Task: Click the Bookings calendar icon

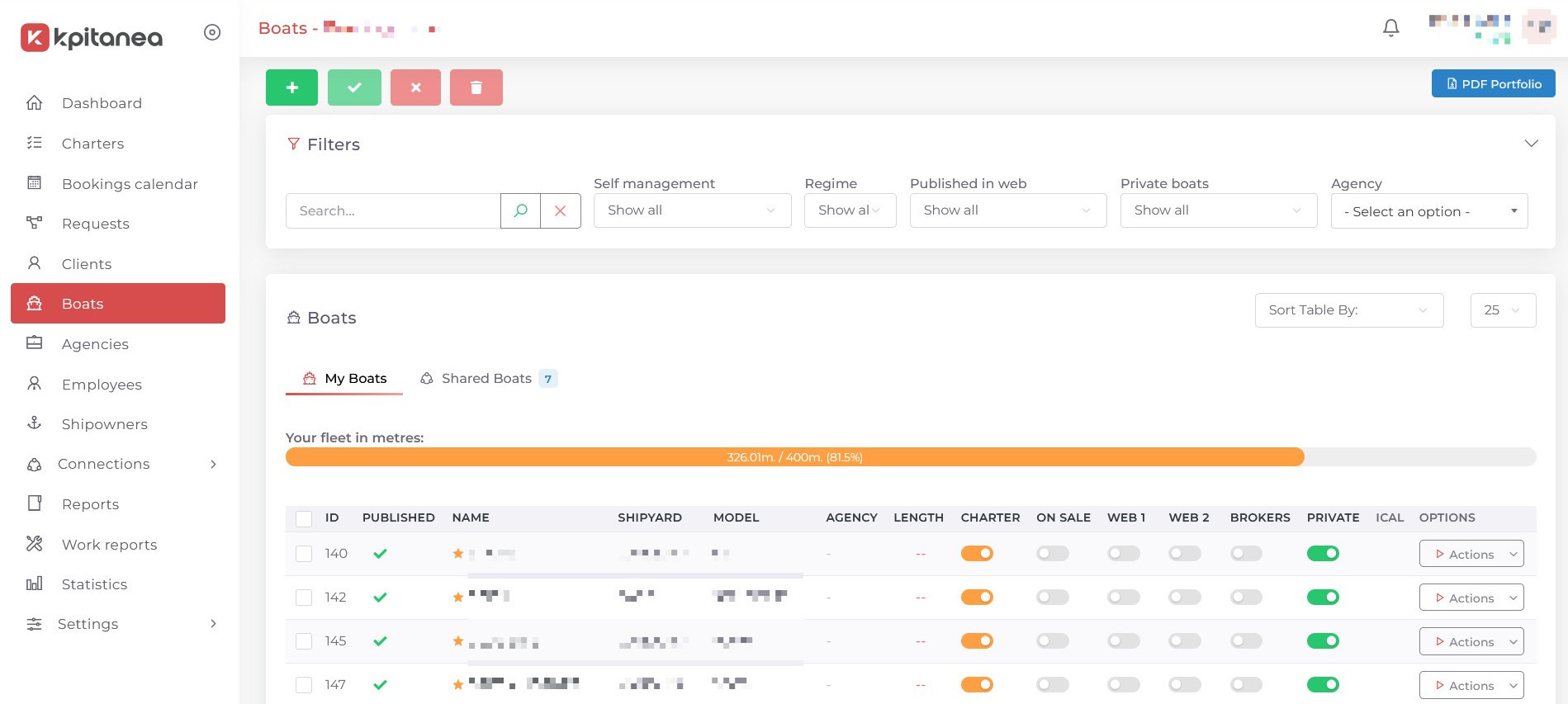Action: pos(35,183)
